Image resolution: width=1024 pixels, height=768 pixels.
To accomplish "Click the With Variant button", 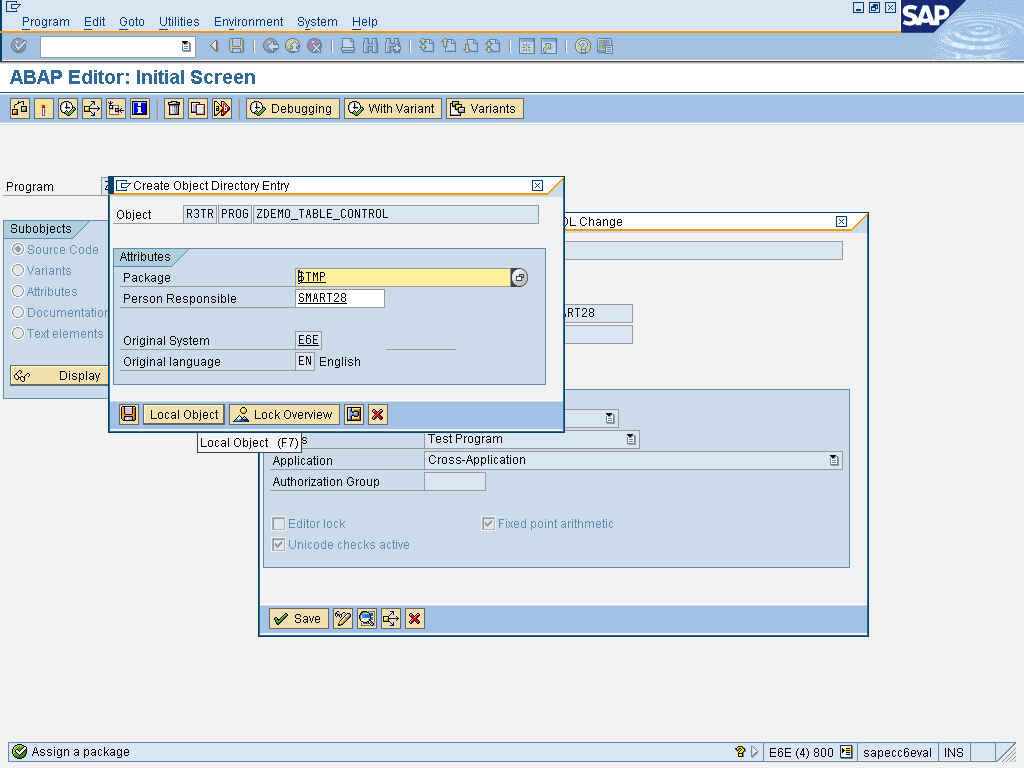I will click(393, 108).
